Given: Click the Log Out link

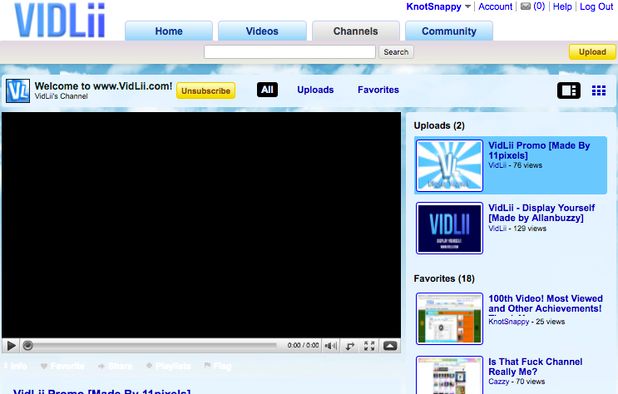Looking at the screenshot, I should (x=596, y=6).
